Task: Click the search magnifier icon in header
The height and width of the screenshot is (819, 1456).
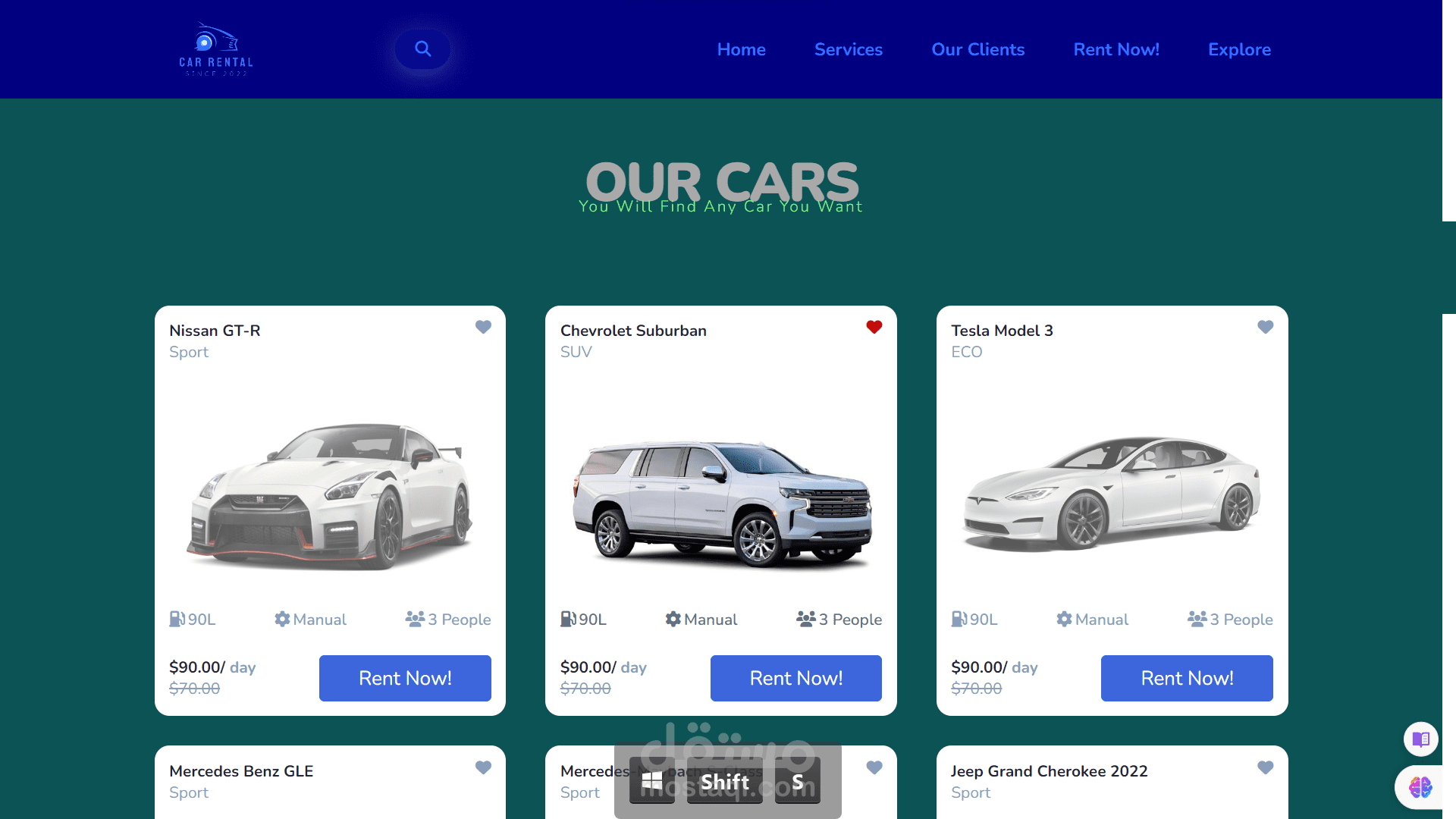Action: (x=423, y=49)
